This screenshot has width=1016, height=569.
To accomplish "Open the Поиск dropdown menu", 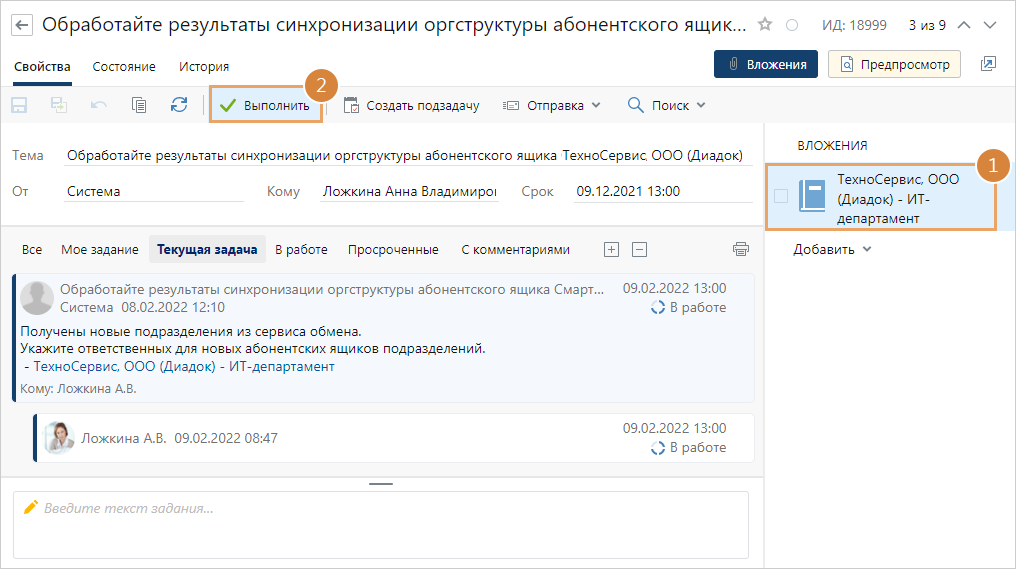I will point(666,105).
